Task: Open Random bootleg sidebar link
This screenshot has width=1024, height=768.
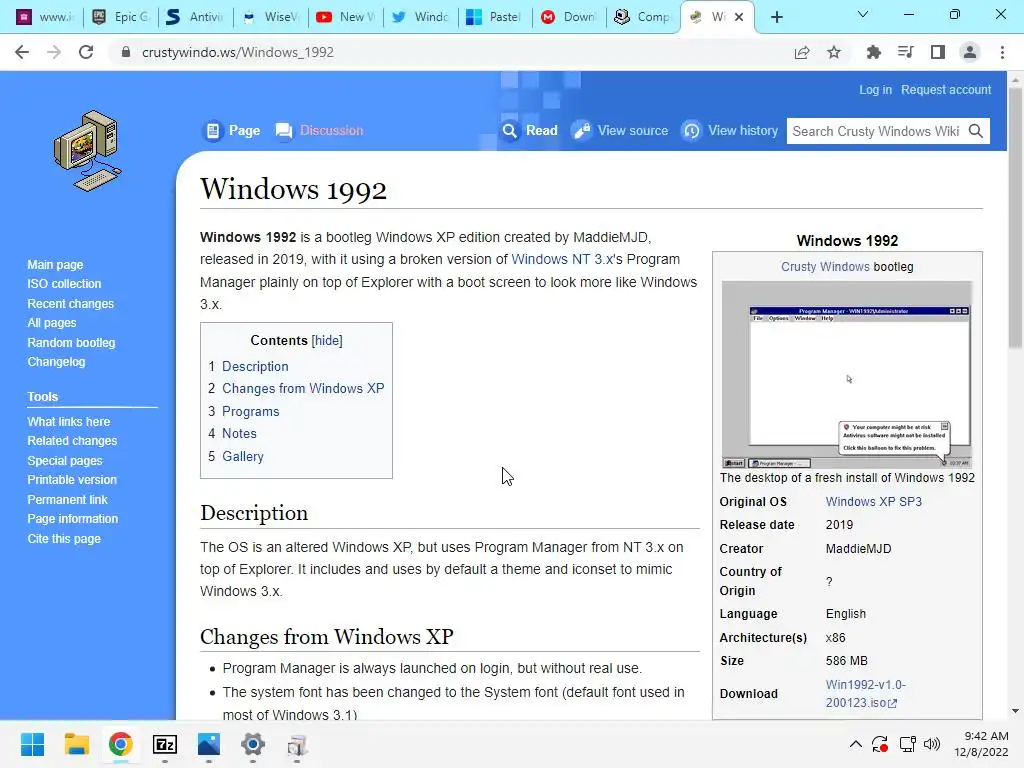Action: (71, 343)
